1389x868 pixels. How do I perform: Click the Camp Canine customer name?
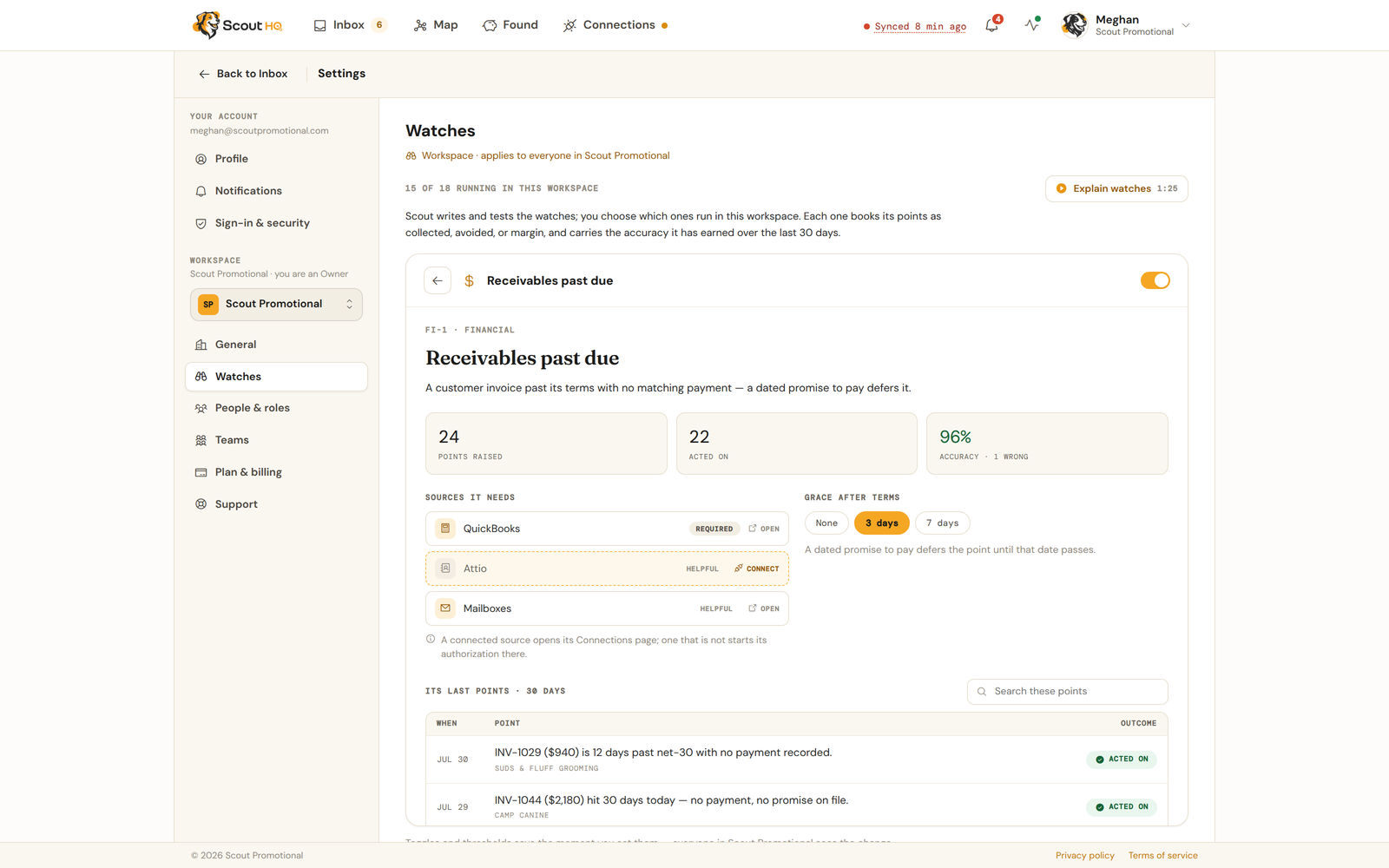pos(522,815)
